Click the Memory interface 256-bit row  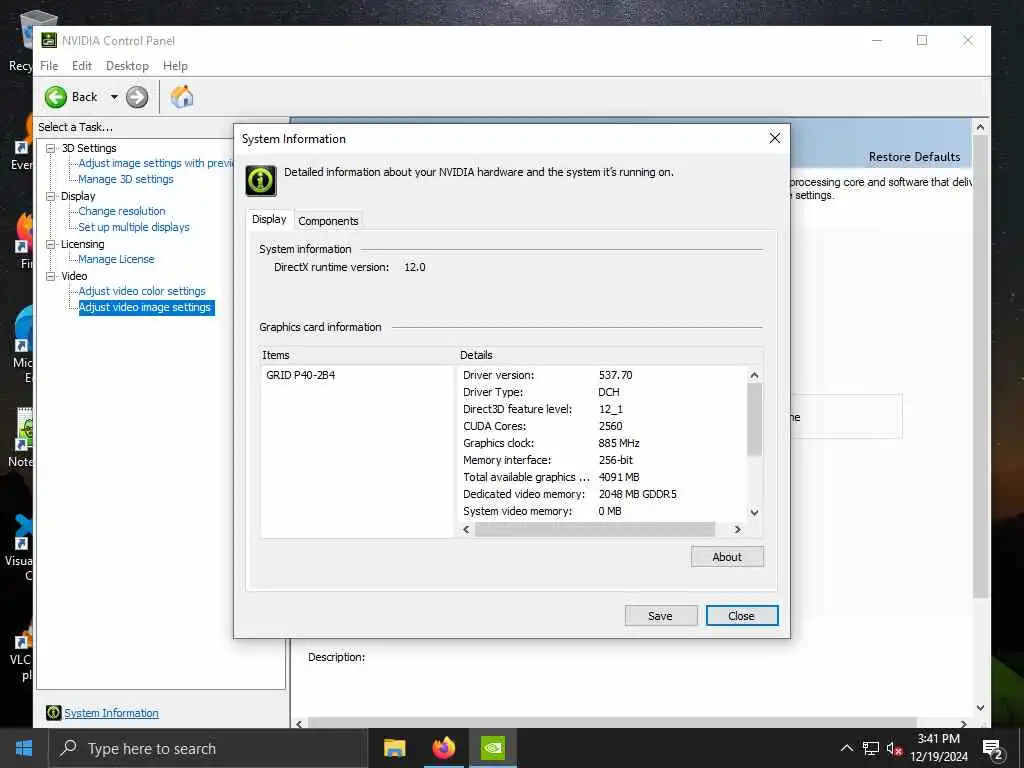point(548,460)
